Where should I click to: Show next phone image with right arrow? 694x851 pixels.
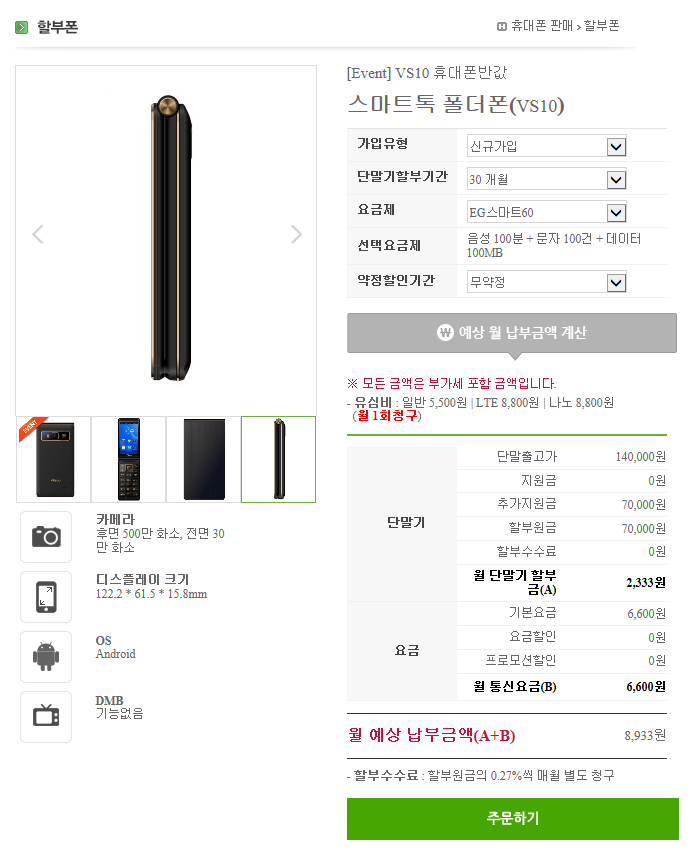(296, 234)
